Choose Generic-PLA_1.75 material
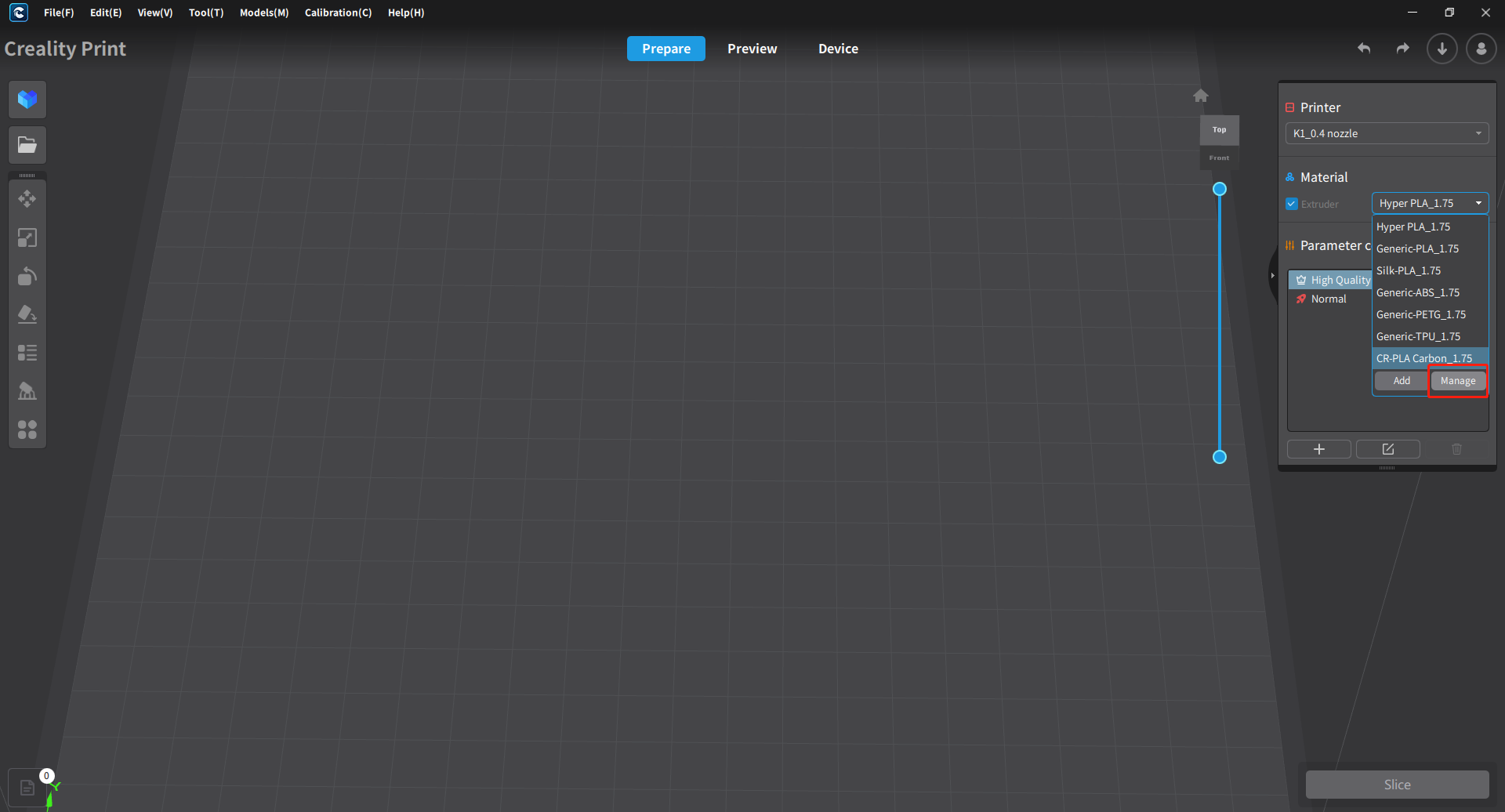The height and width of the screenshot is (812, 1505). tap(1431, 248)
